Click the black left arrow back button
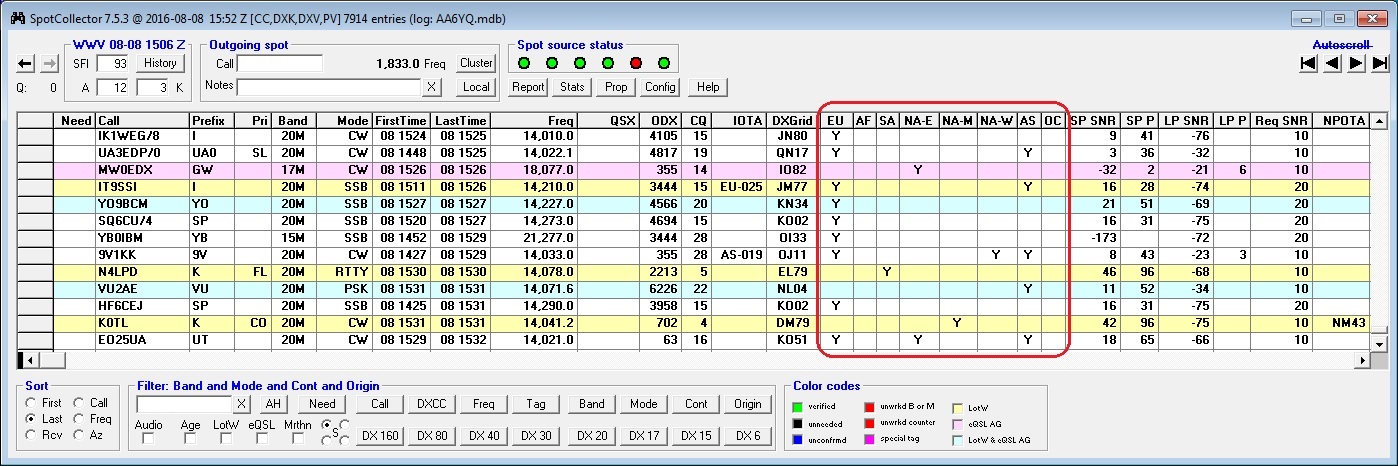1398x466 pixels. click(x=25, y=63)
